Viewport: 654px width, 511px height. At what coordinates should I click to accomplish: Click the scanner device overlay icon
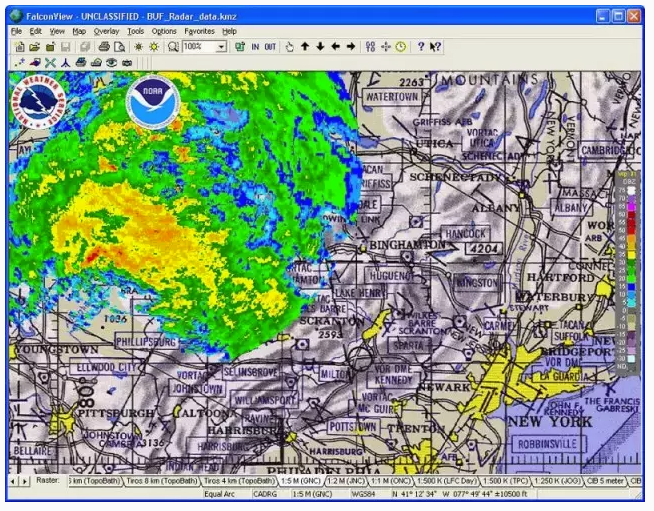(96, 63)
